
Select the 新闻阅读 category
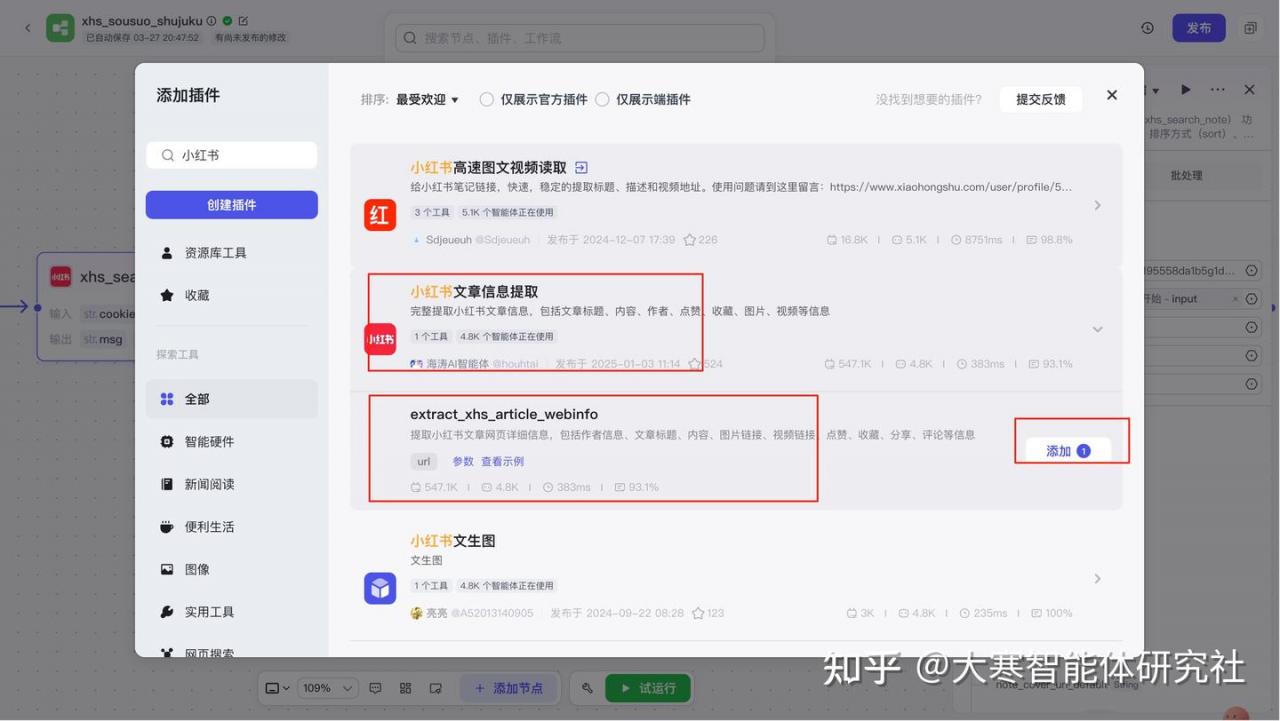(232, 484)
